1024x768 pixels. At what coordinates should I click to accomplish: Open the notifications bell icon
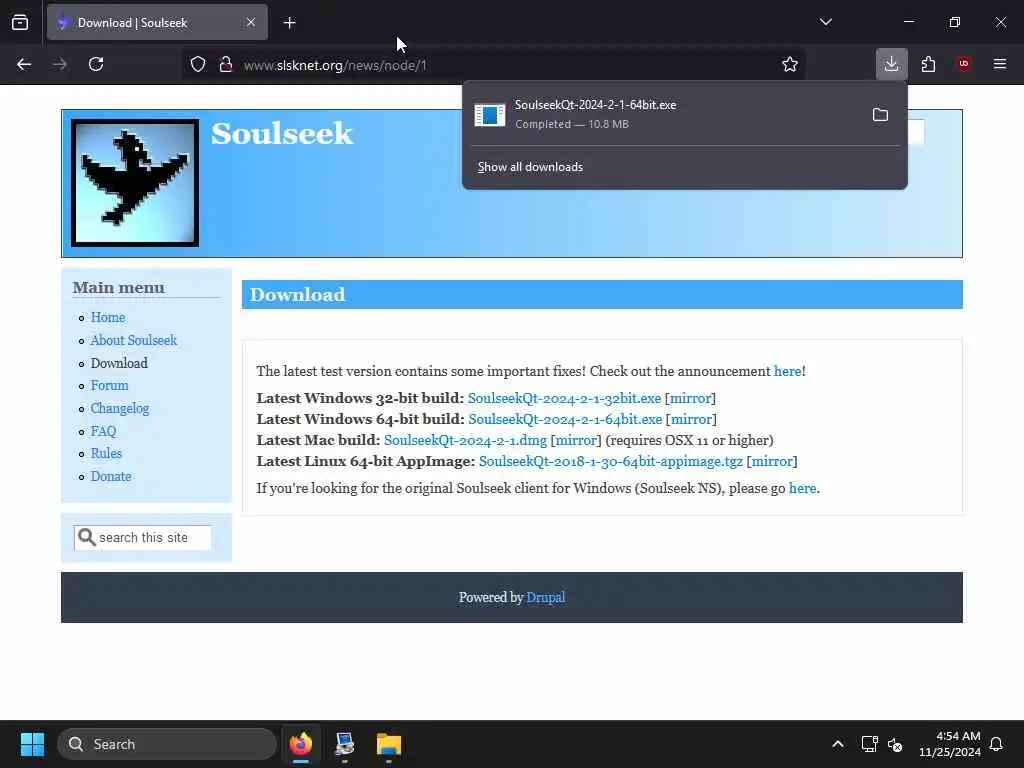pos(997,744)
